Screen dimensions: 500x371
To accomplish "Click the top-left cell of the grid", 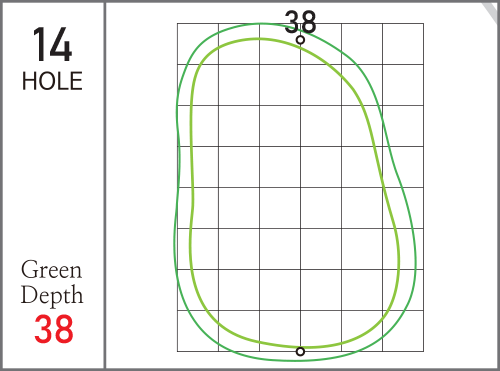I will pos(198,44).
